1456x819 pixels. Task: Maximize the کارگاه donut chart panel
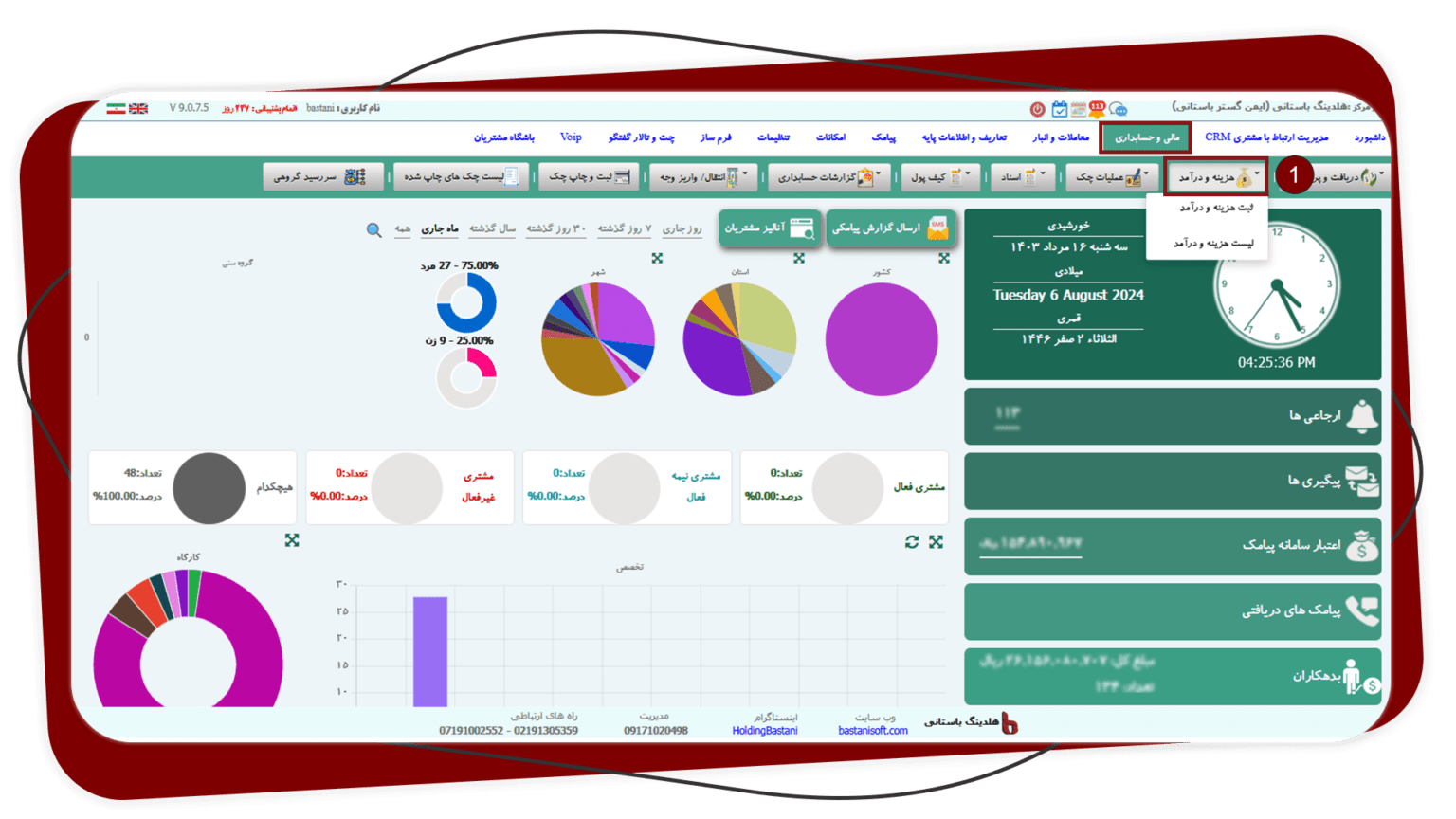coord(292,539)
